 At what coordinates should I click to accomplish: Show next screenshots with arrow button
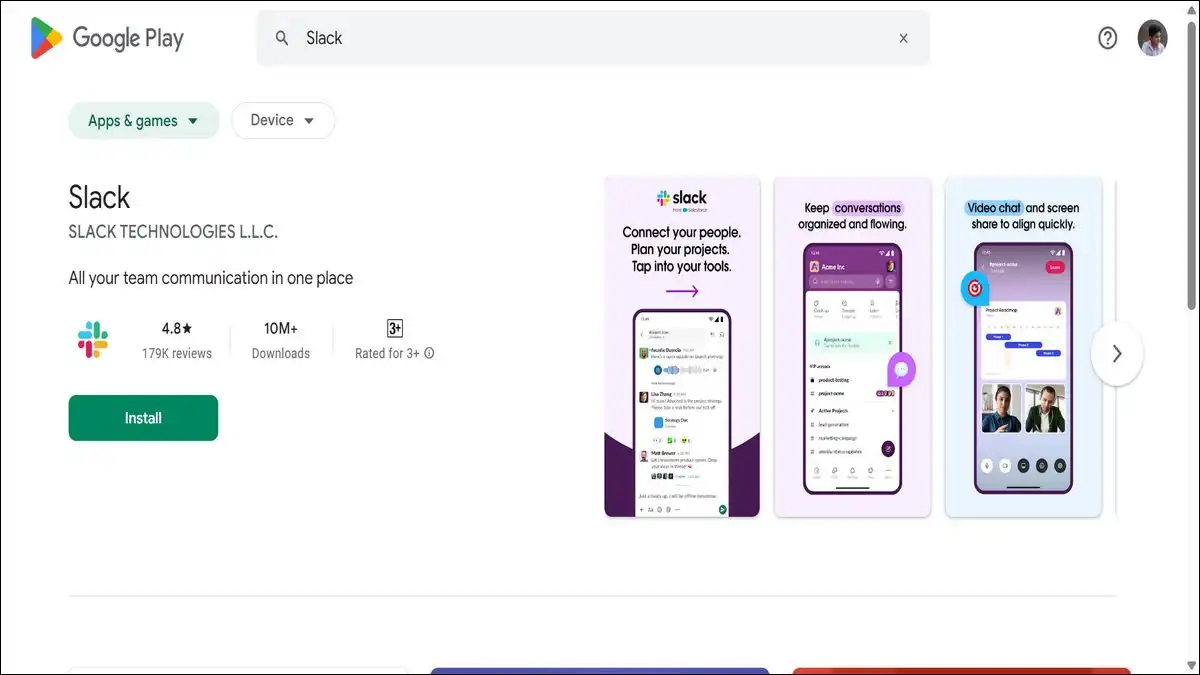tap(1117, 353)
